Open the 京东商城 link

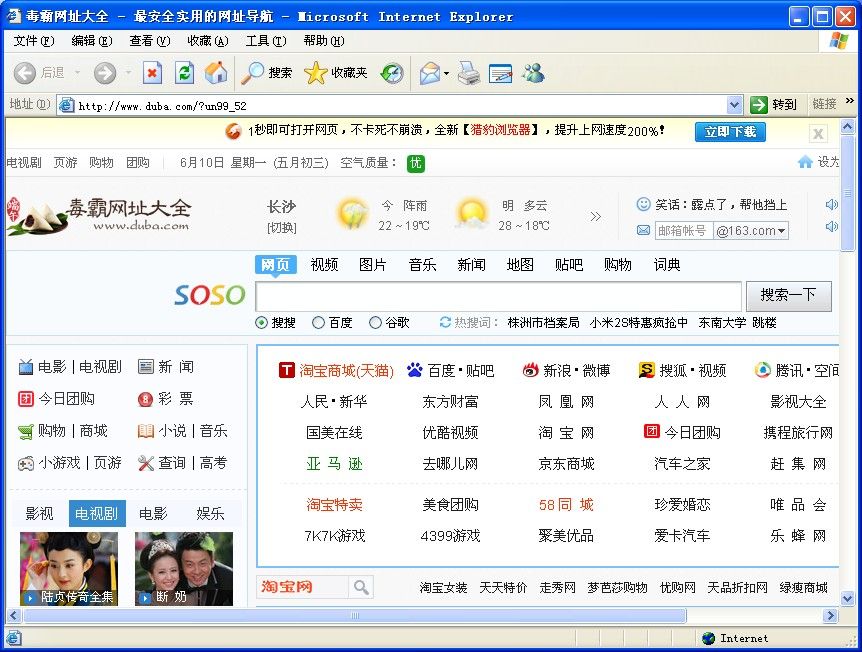pos(566,464)
